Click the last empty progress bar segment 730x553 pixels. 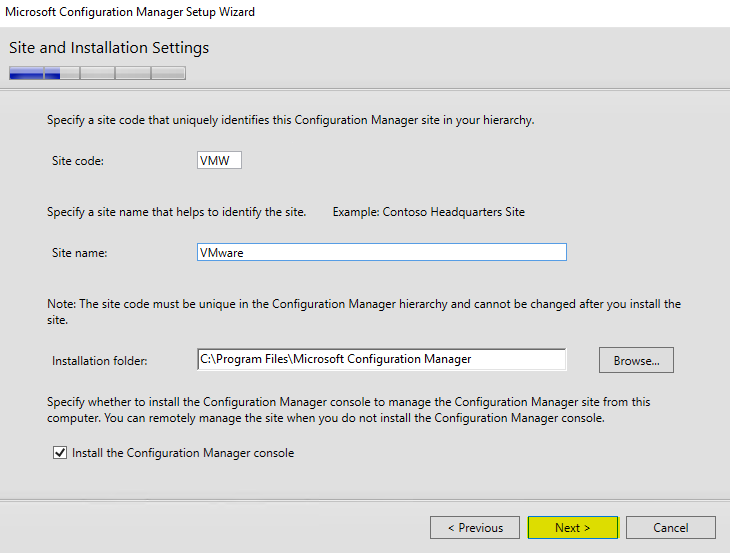[x=168, y=73]
